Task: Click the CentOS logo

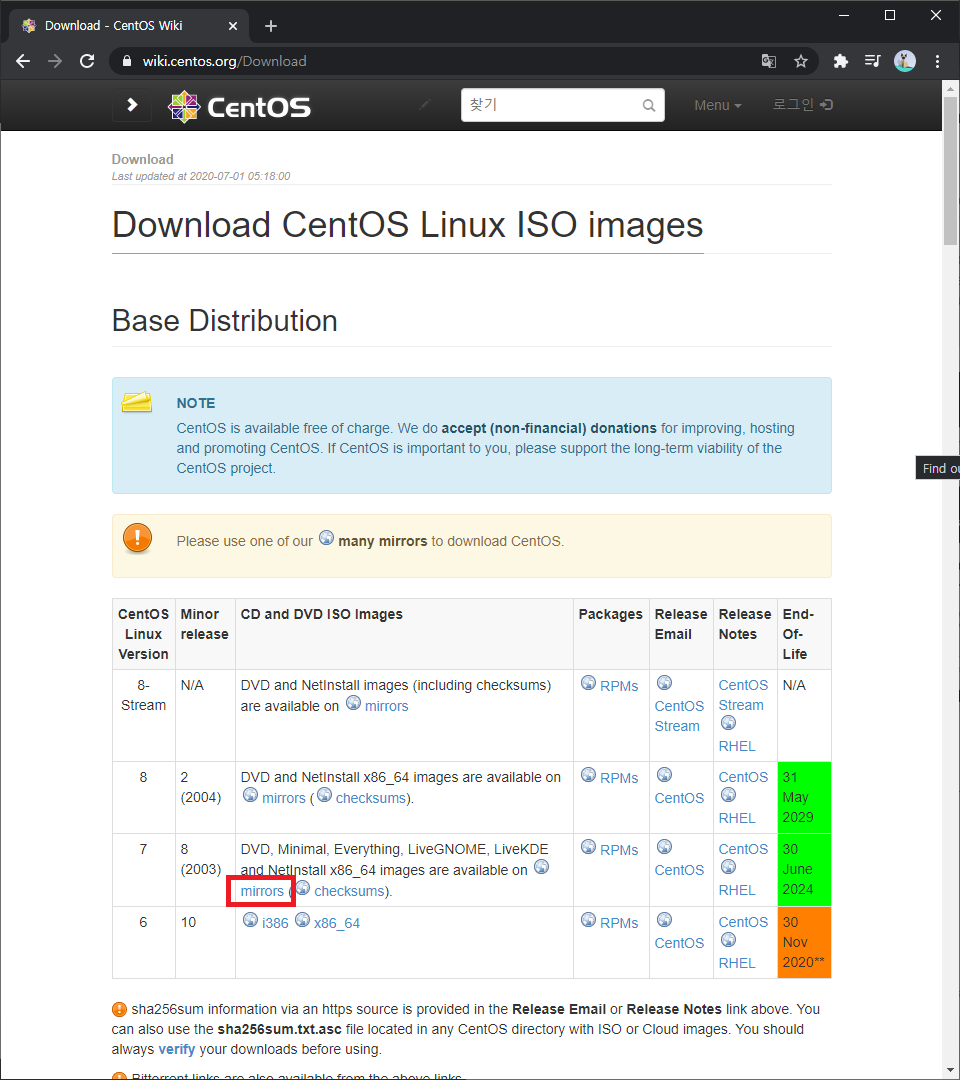Action: 240,107
